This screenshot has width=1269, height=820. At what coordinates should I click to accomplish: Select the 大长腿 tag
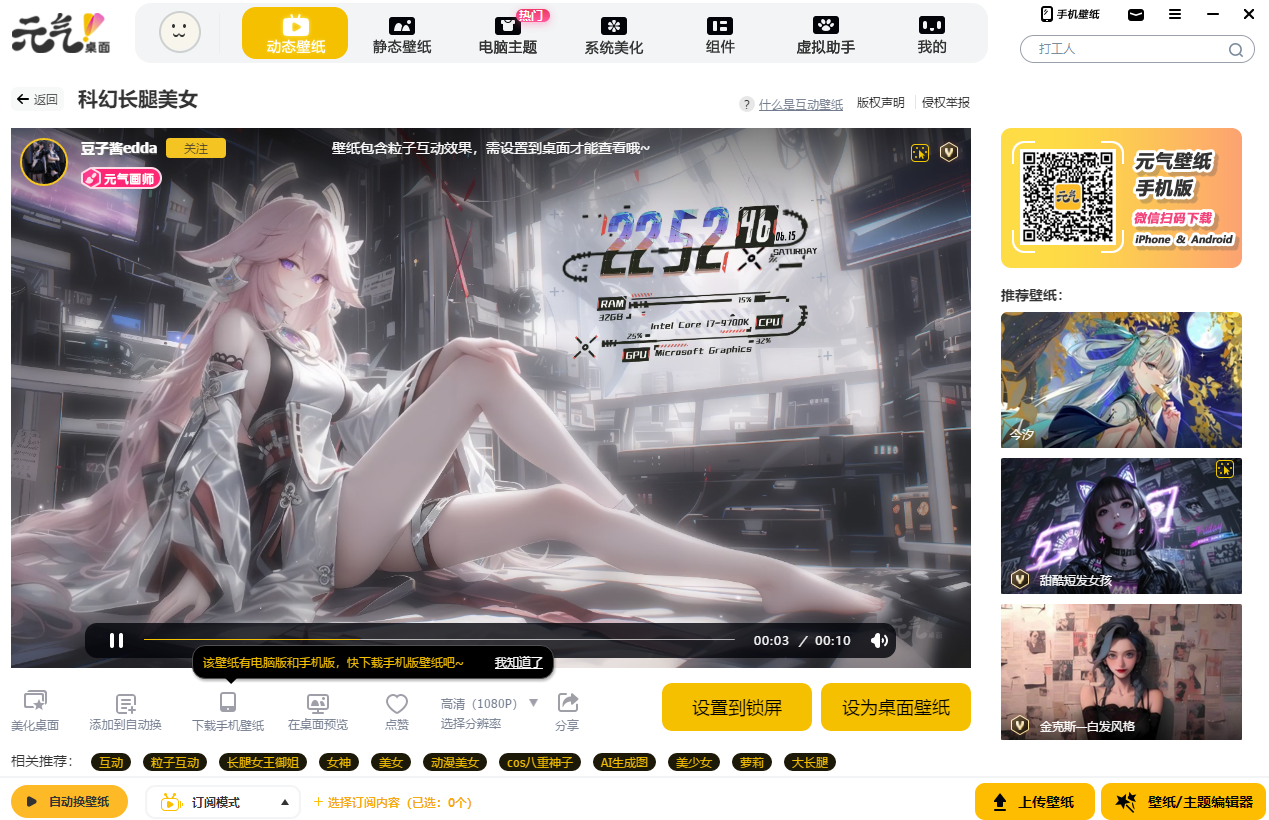810,763
